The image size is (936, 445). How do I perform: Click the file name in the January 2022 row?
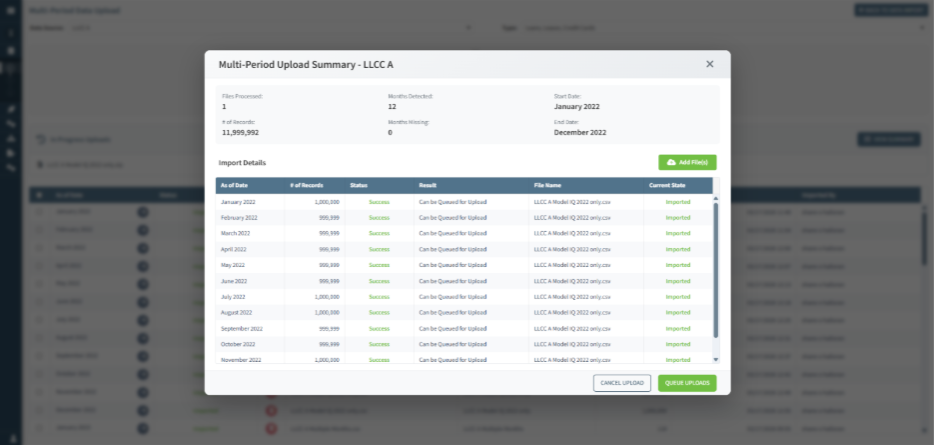[x=572, y=202]
